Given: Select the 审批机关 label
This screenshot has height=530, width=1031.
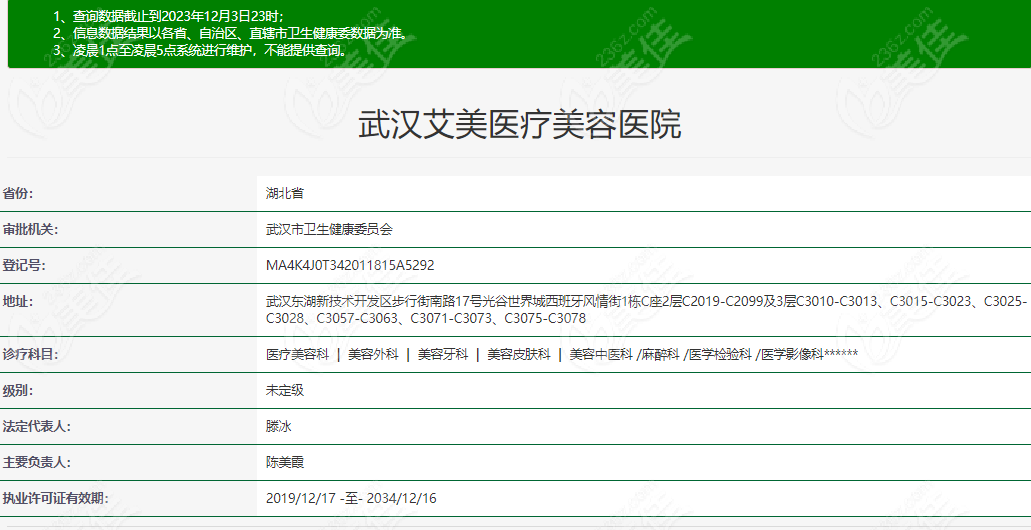Looking at the screenshot, I should 30,229.
